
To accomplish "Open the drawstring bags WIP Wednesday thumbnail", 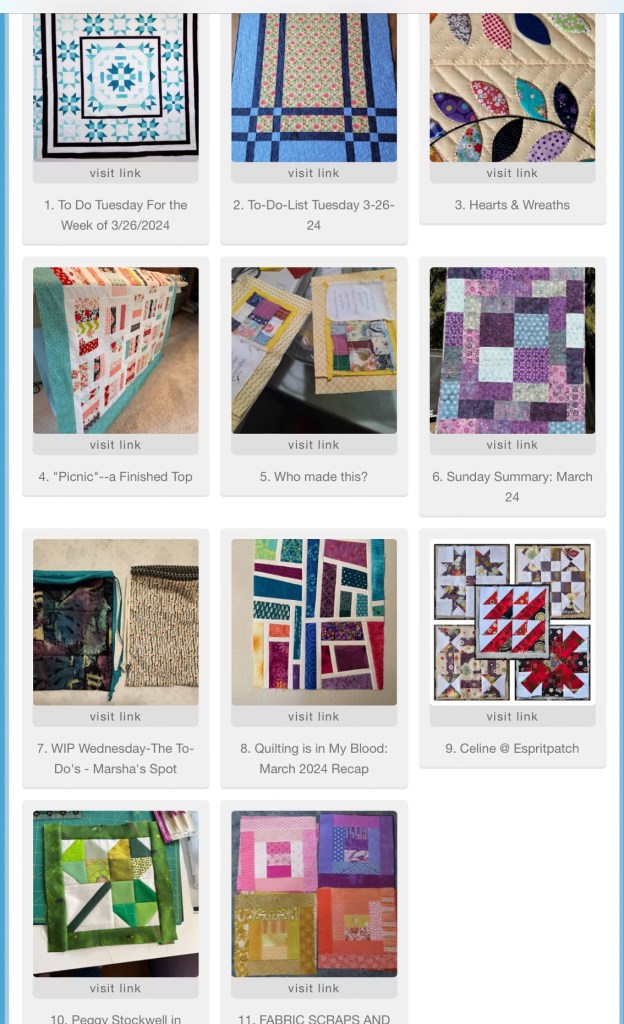I will 116,622.
